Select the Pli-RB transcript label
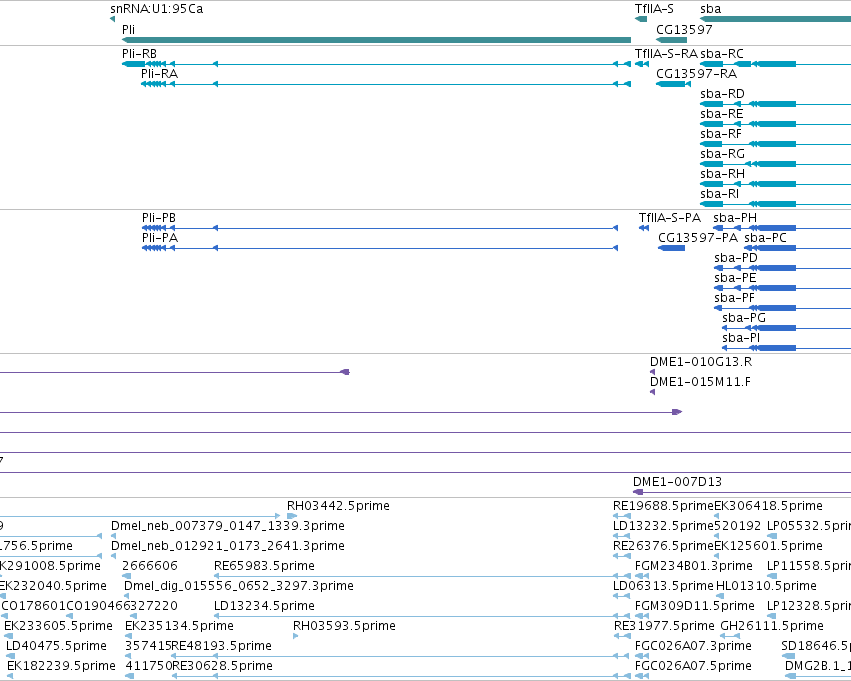Image resolution: width=851 pixels, height=681 pixels. point(139,54)
